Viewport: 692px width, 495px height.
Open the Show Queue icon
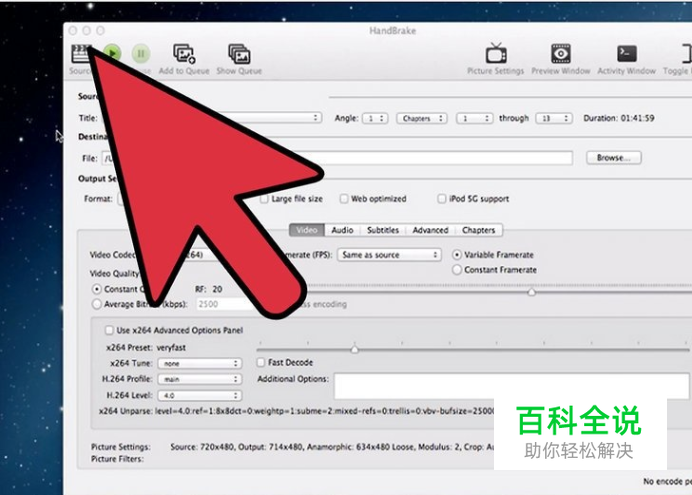pos(239,54)
